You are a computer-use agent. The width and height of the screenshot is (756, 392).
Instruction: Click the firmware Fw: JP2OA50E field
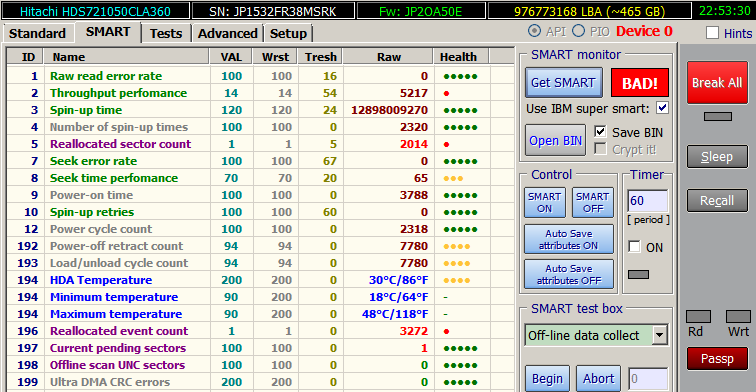coord(420,11)
